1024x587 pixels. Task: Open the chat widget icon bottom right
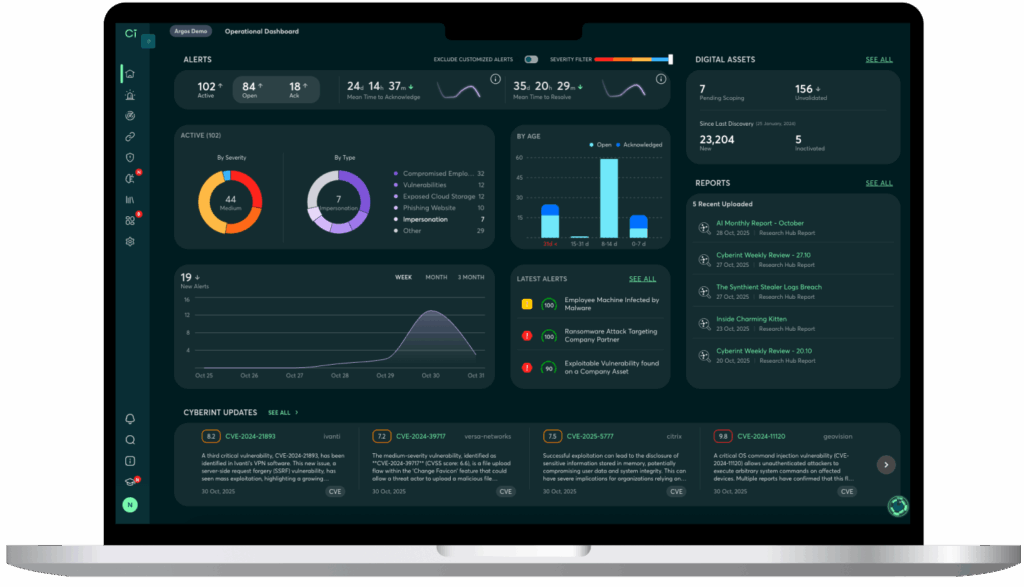point(897,507)
